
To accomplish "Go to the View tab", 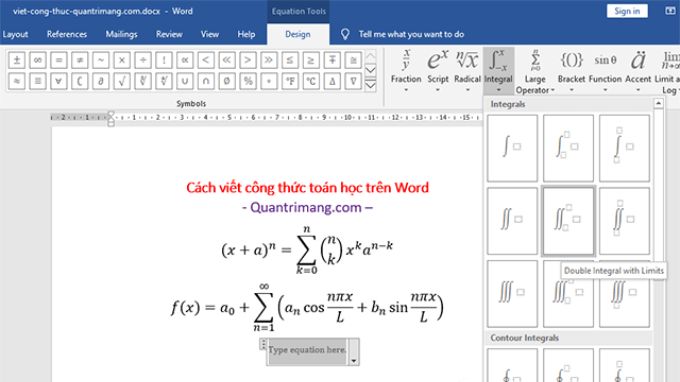I will pyautogui.click(x=209, y=34).
